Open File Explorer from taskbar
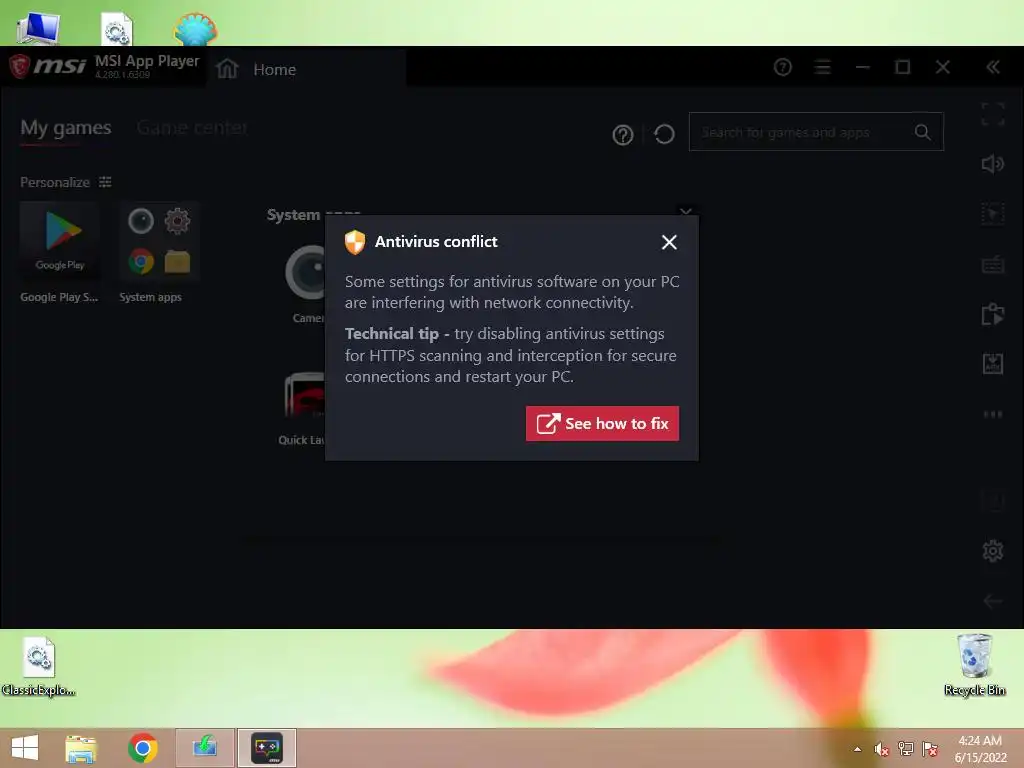Viewport: 1024px width, 768px height. [x=81, y=748]
